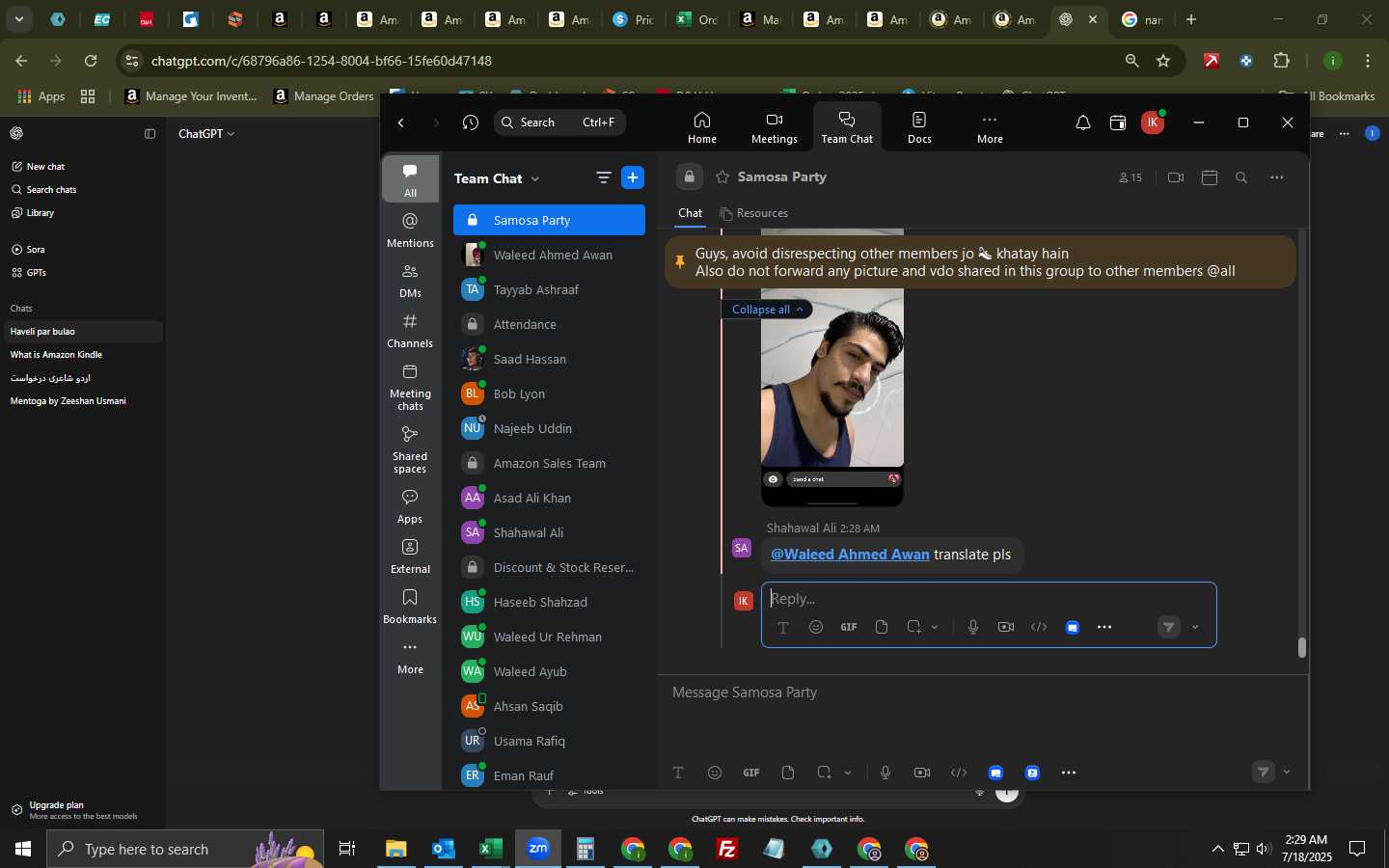This screenshot has width=1389, height=868.
Task: Click the Reply text field
Action: (988, 599)
